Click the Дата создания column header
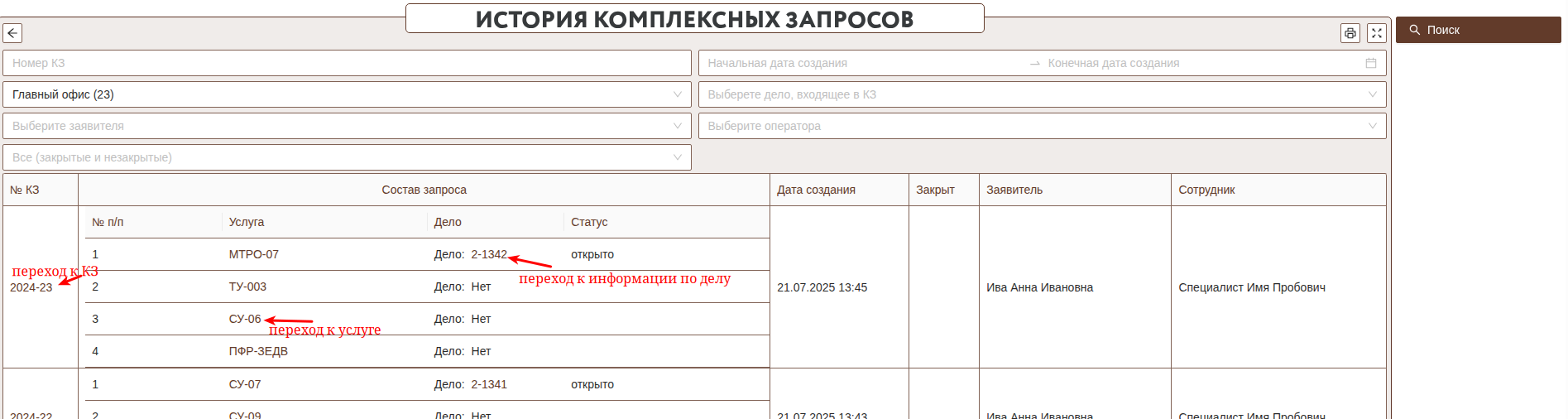Viewport: 1568px width, 419px height. [816, 190]
